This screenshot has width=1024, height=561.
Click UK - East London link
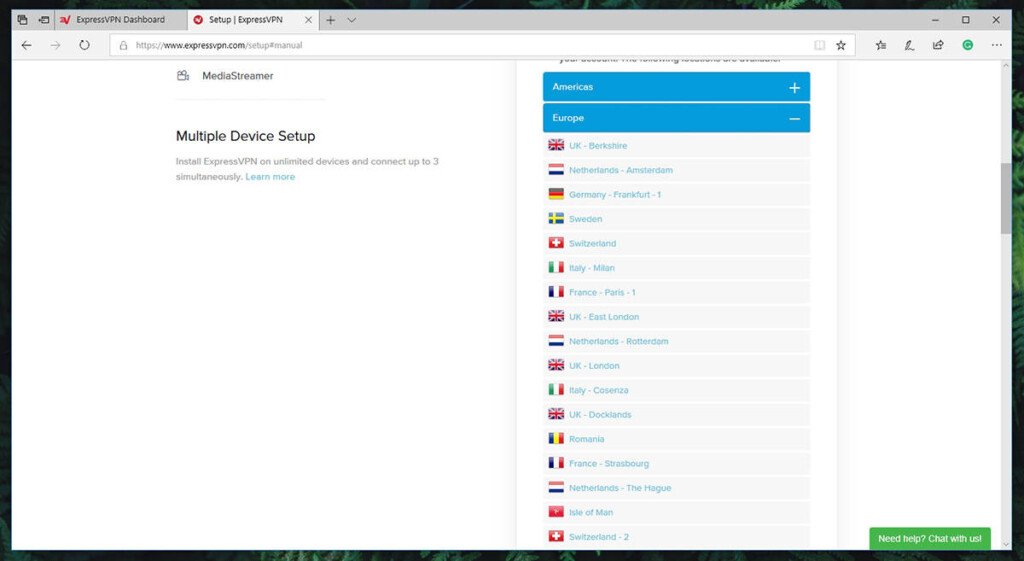(603, 317)
